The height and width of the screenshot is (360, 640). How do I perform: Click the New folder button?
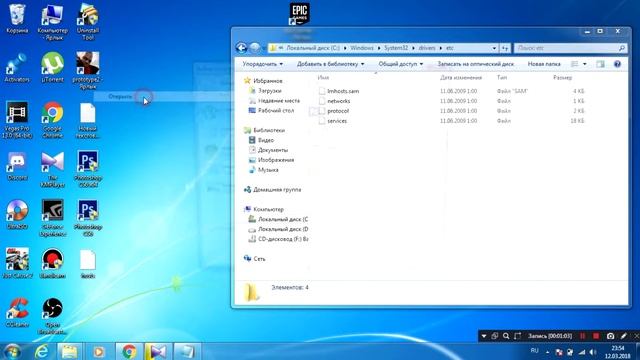click(x=544, y=64)
